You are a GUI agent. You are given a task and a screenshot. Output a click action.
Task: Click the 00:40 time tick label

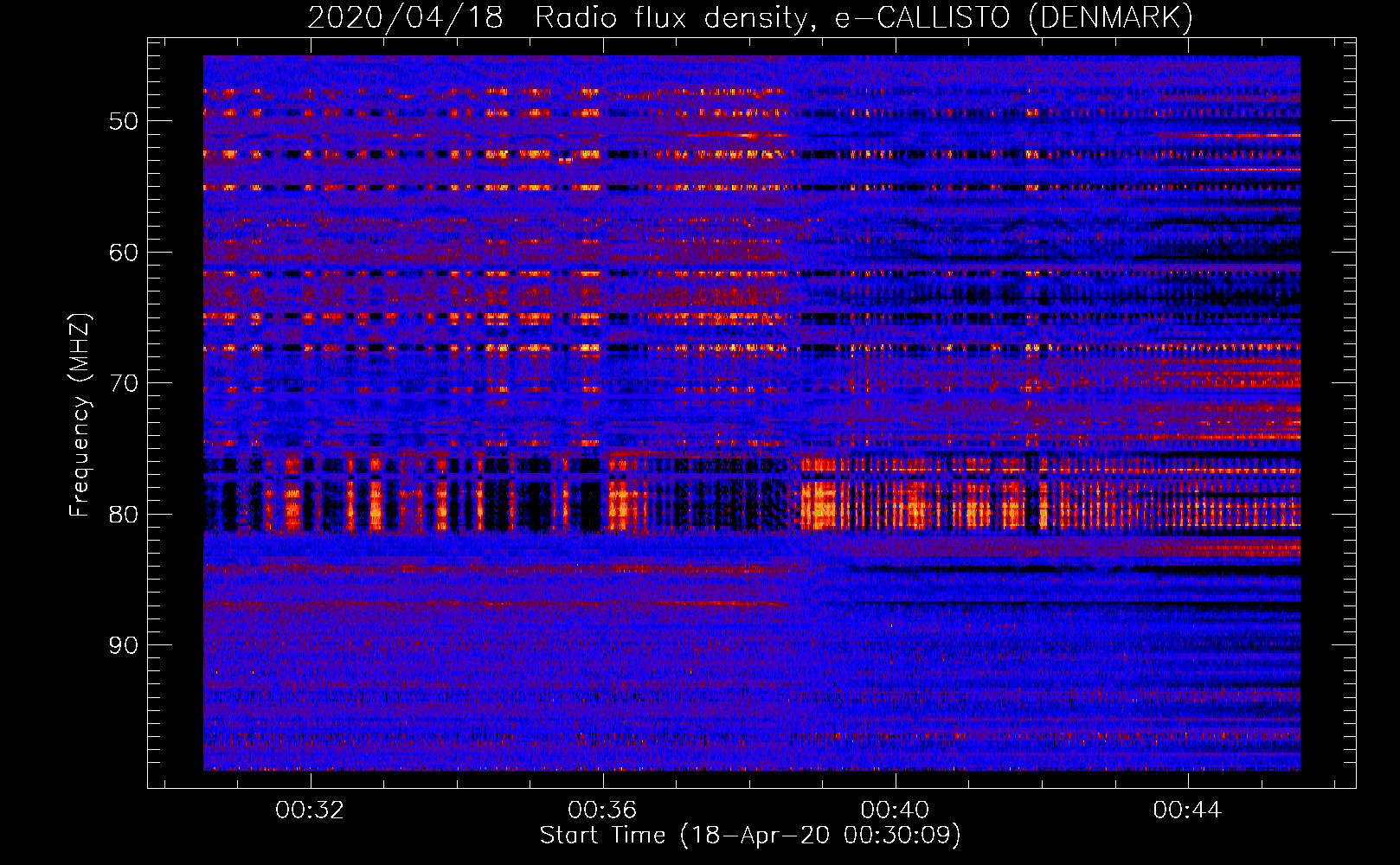point(895,810)
